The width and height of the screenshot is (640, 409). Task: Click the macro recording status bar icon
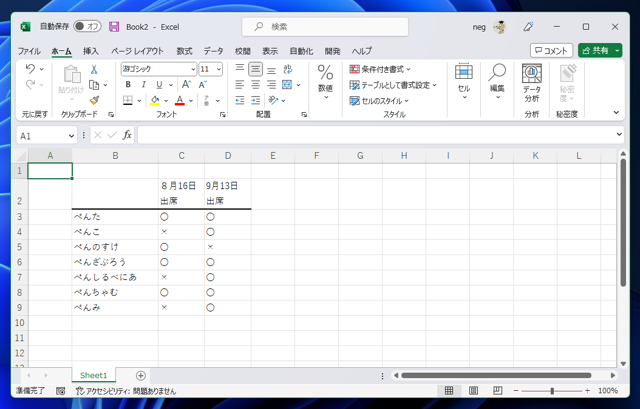(x=60, y=391)
